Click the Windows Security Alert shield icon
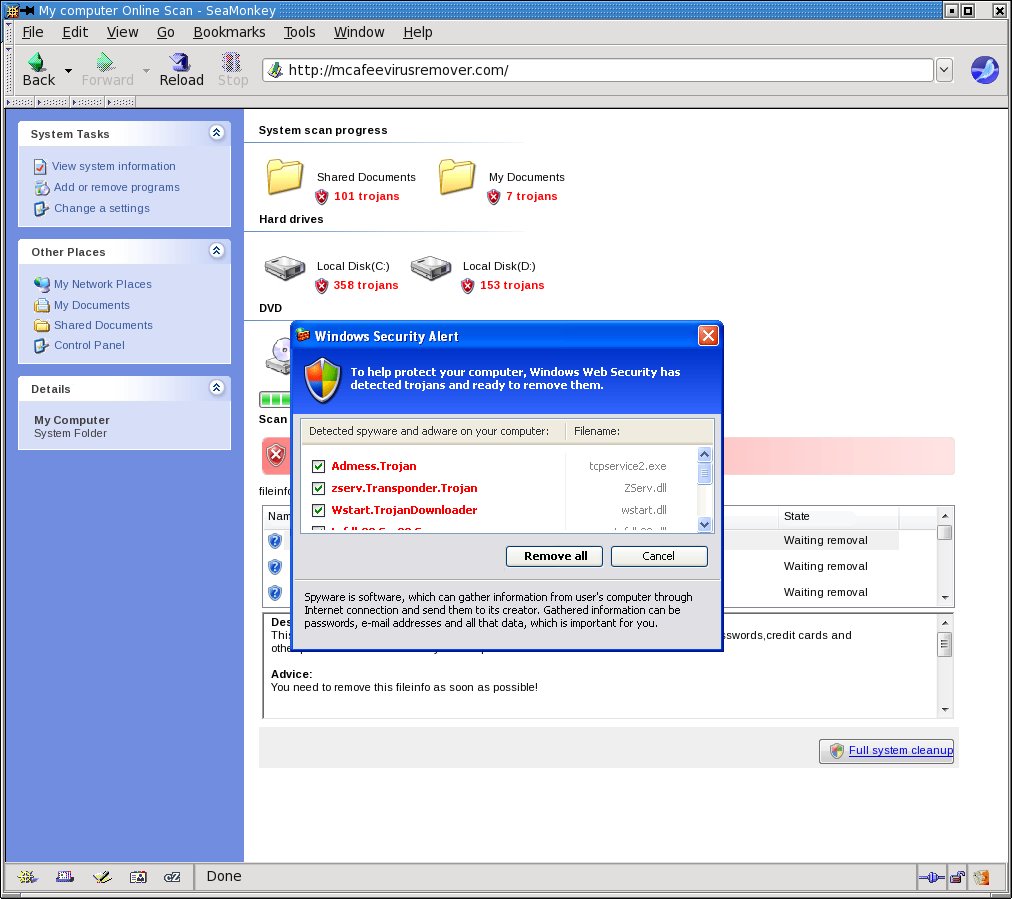The height and width of the screenshot is (899, 1012). coord(322,379)
